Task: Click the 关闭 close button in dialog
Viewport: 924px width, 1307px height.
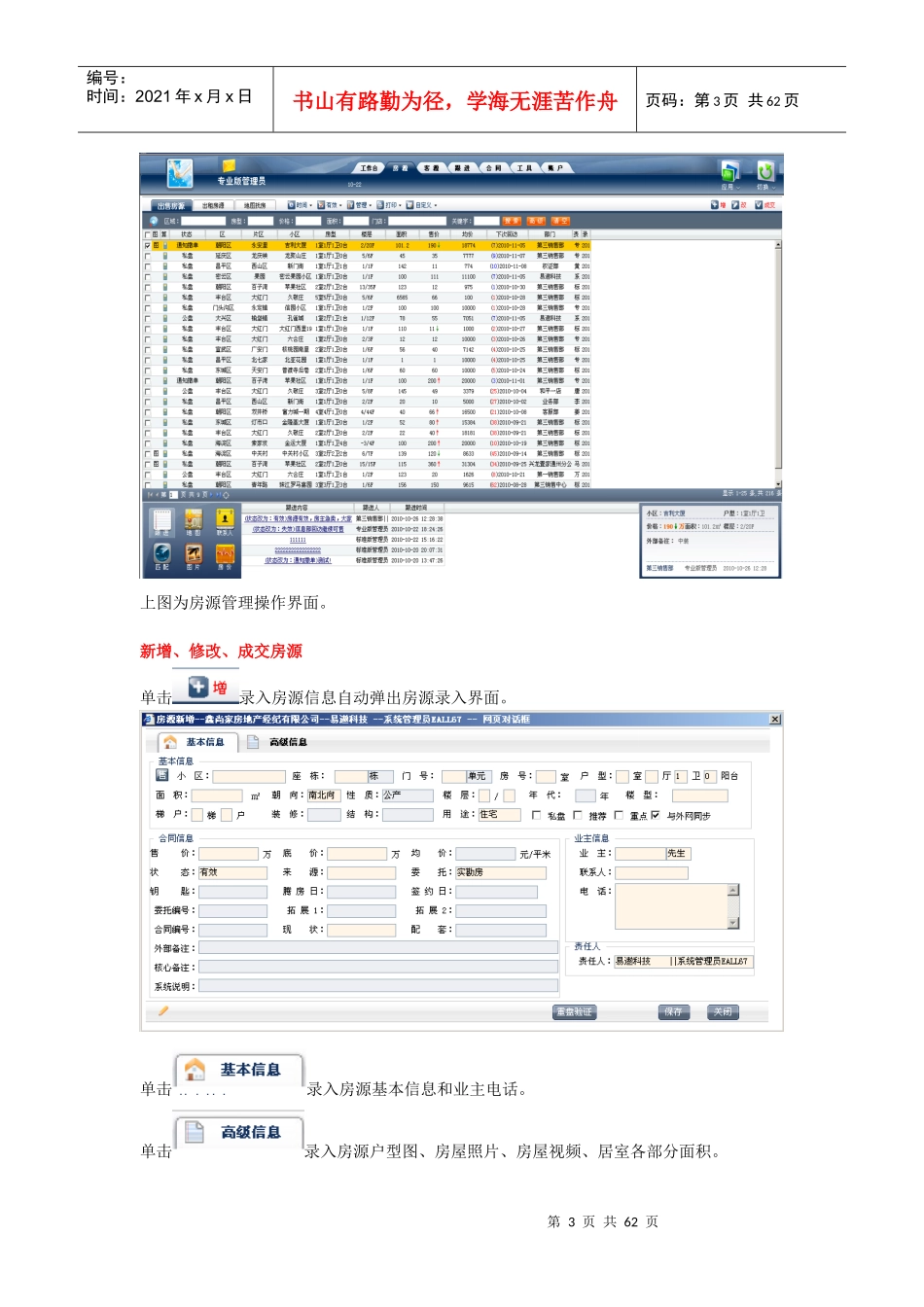Action: point(723,1012)
